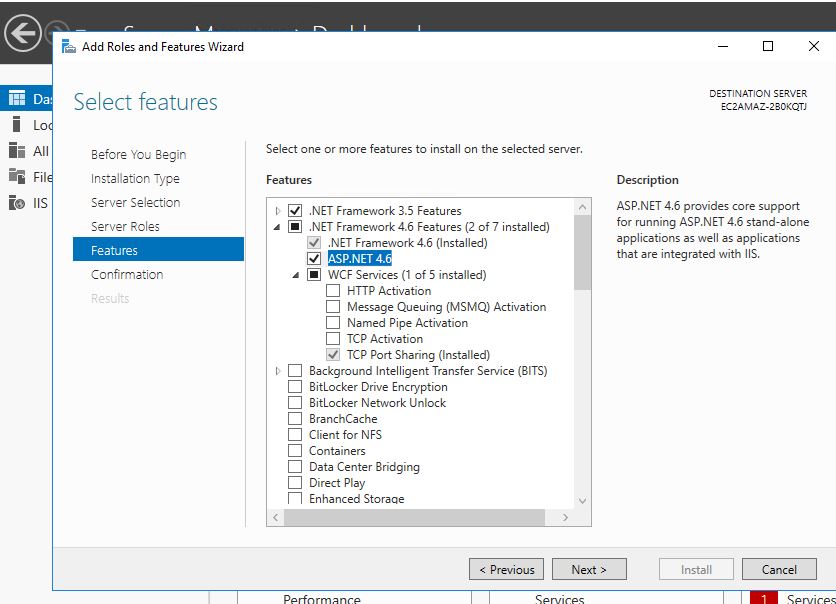Open All Servers icon in sidebar
The image size is (836, 604).
click(x=17, y=151)
